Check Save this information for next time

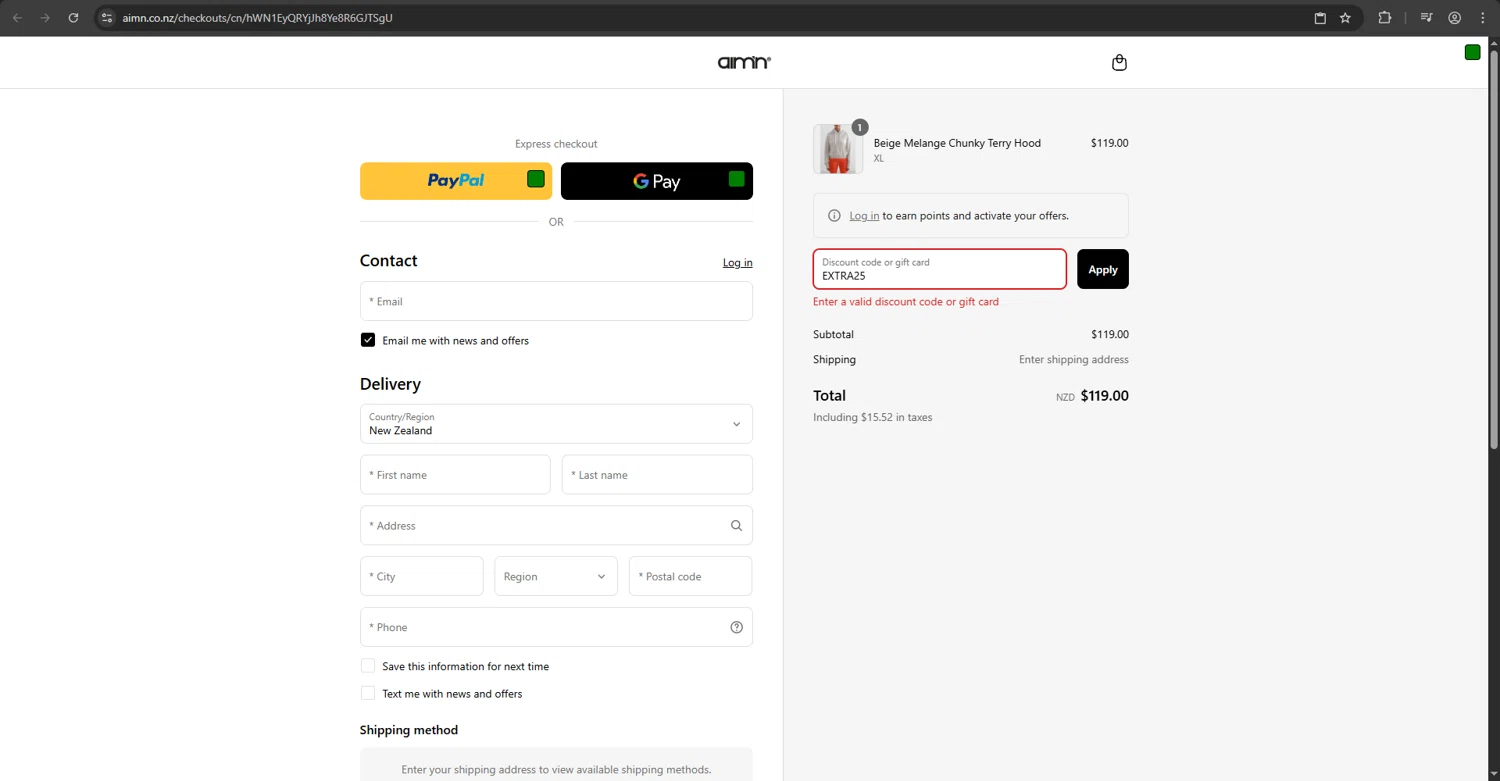pyautogui.click(x=368, y=666)
